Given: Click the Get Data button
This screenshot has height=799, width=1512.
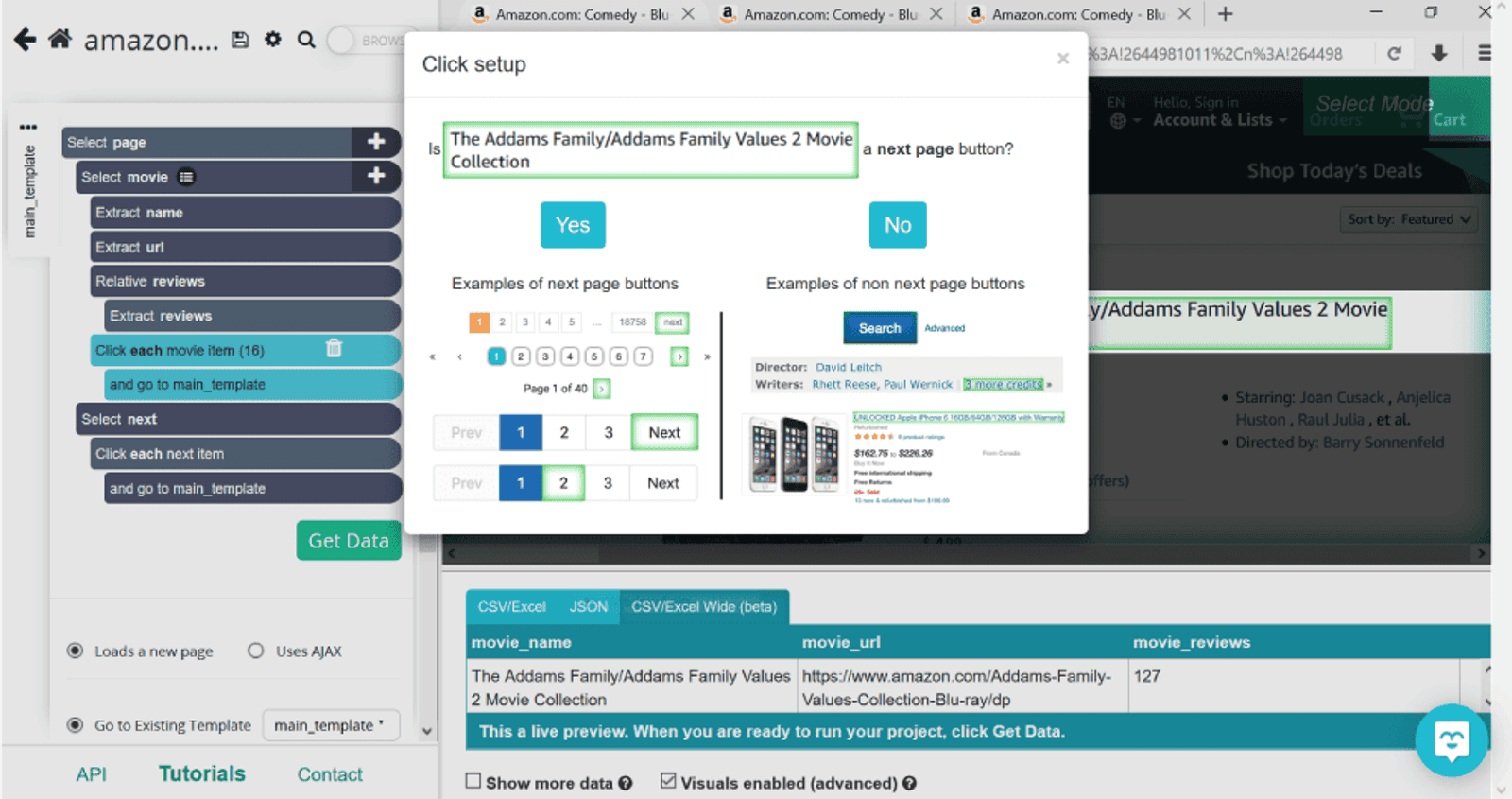Looking at the screenshot, I should 349,541.
